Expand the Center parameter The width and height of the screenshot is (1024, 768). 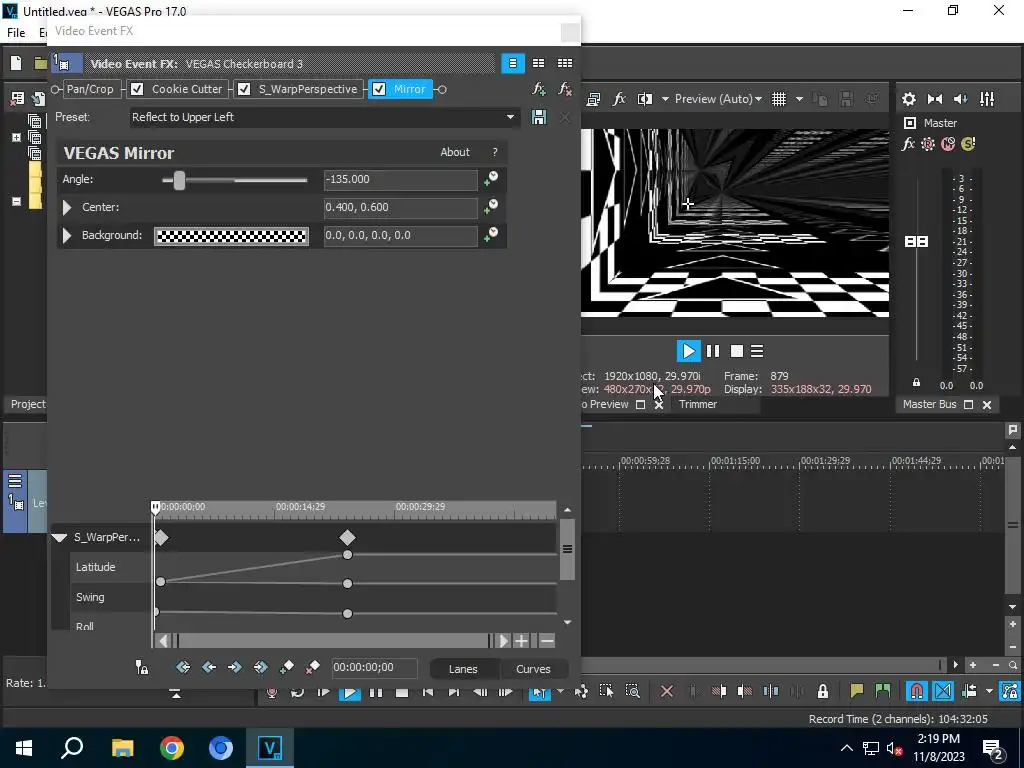(67, 207)
